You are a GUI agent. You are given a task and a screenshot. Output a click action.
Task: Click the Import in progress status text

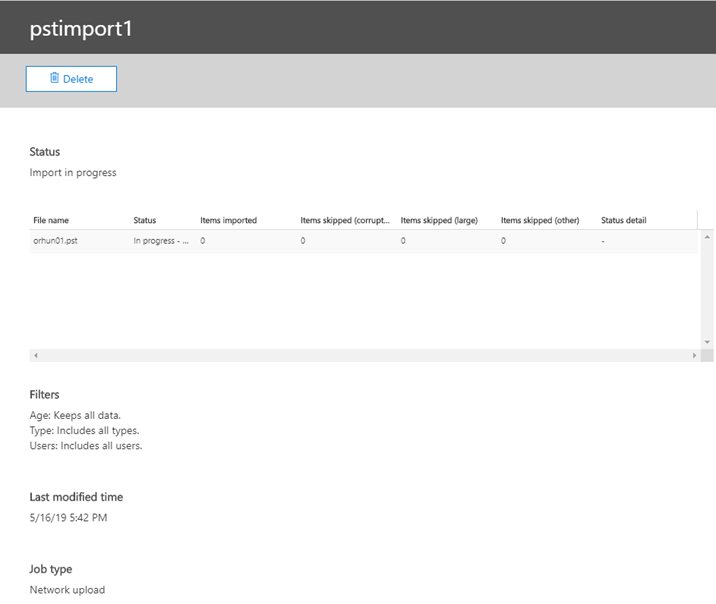(x=73, y=173)
